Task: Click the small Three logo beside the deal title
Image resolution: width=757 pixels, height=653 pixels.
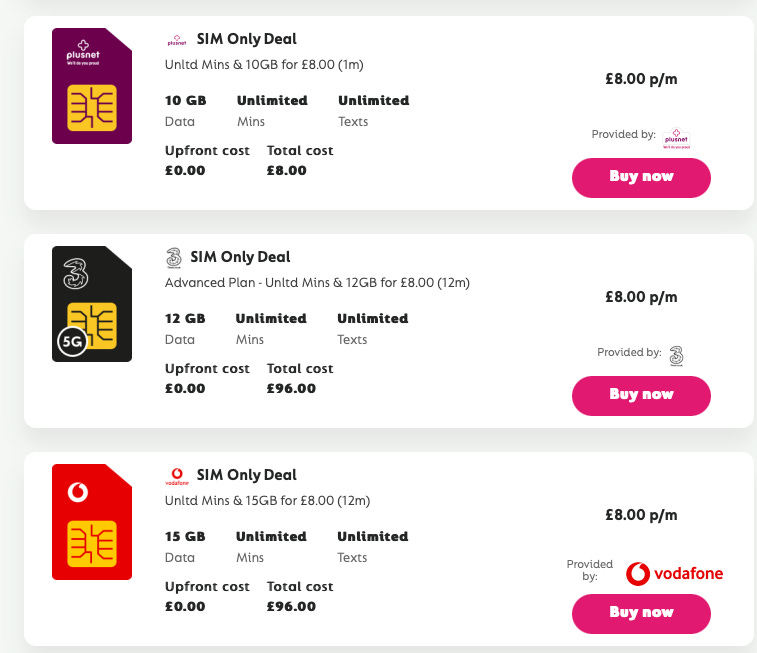Action: click(173, 258)
